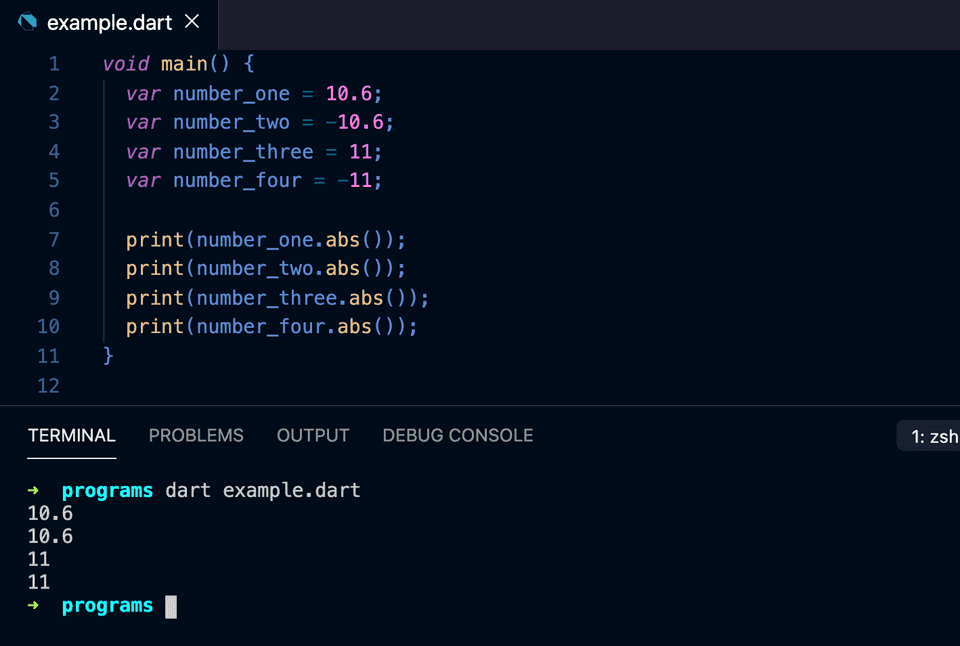Switch to the DEBUG CONSOLE panel
This screenshot has height=646, width=960.
(457, 435)
